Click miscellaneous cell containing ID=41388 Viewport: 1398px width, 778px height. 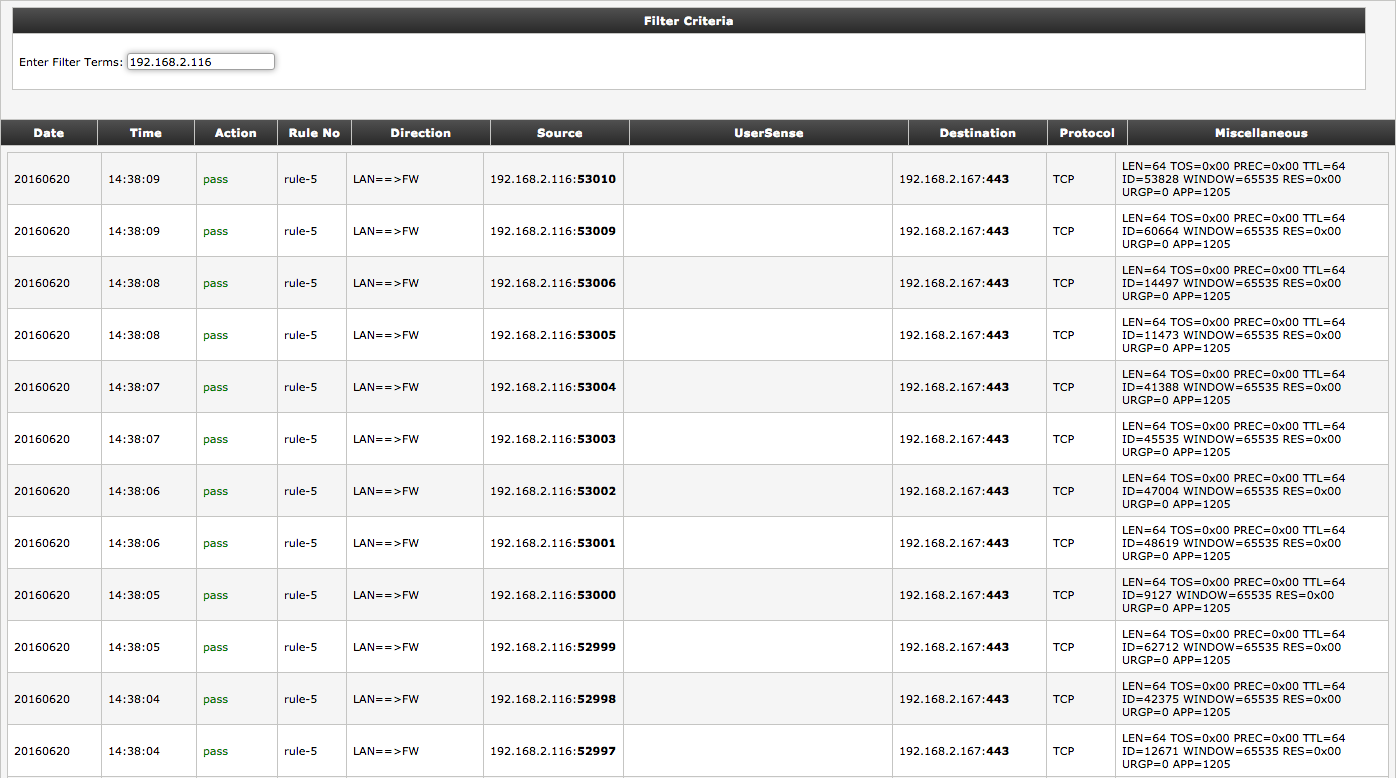[x=1251, y=387]
